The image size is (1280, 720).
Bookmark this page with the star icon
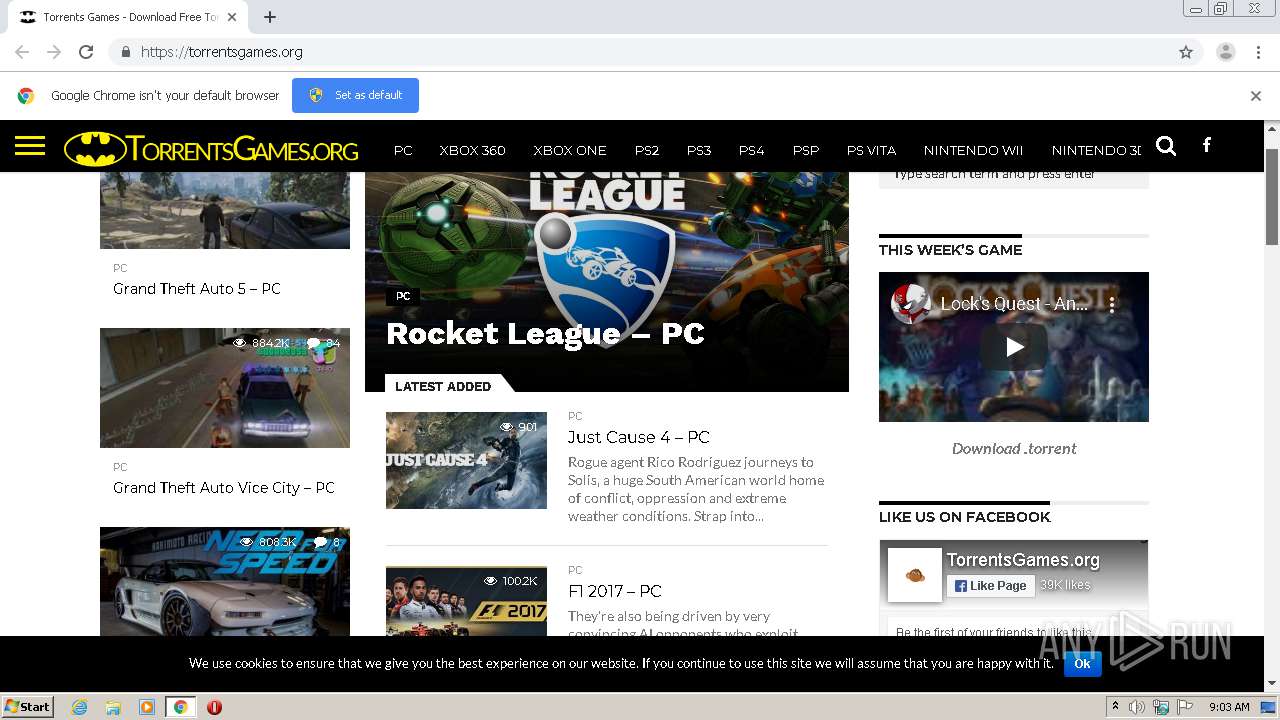click(x=1186, y=52)
